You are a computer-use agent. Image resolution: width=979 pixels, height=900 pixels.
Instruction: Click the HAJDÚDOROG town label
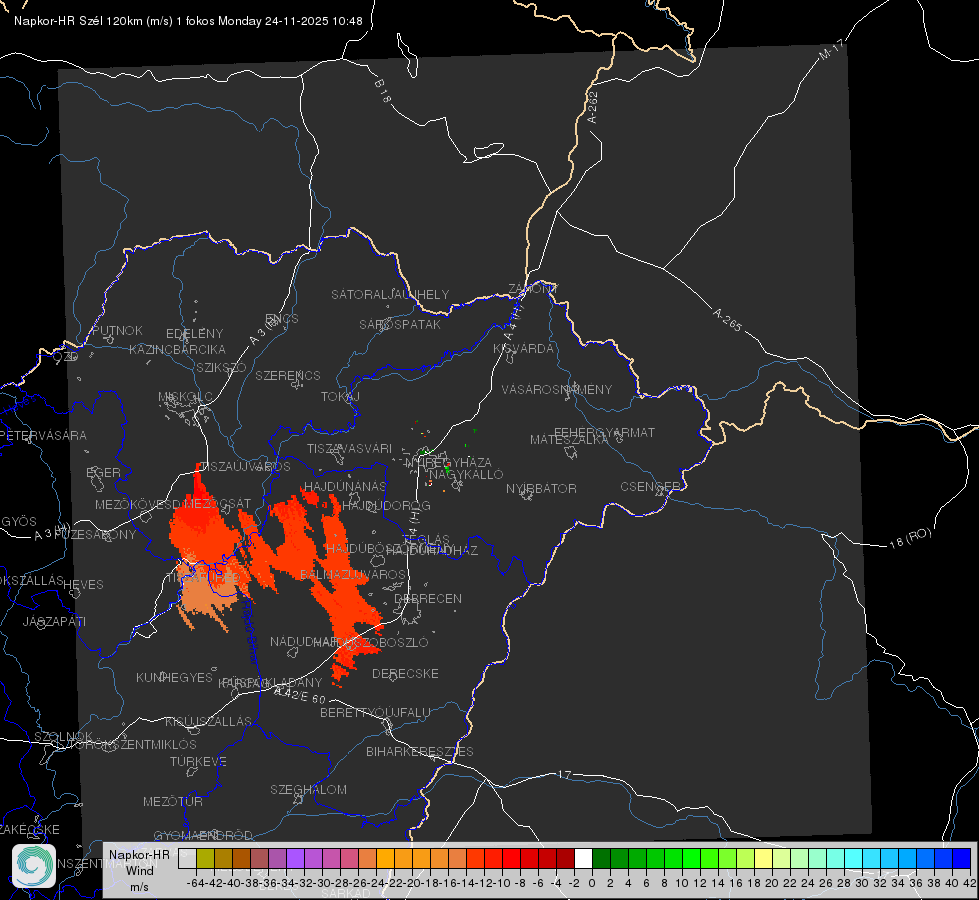tap(386, 505)
